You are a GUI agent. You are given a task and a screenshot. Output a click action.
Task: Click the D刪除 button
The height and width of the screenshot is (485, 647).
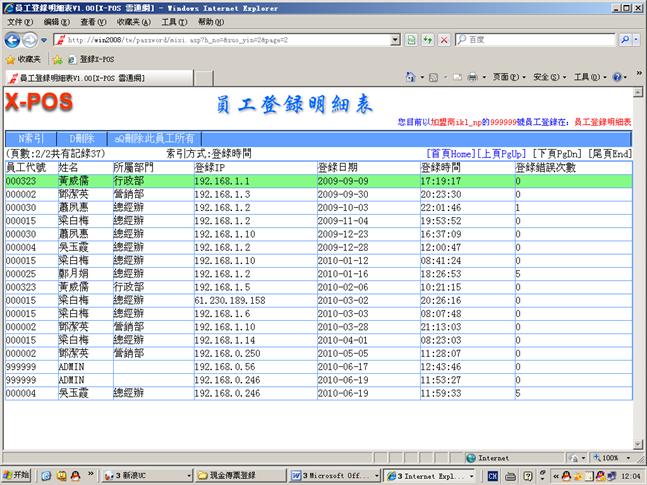(x=81, y=138)
